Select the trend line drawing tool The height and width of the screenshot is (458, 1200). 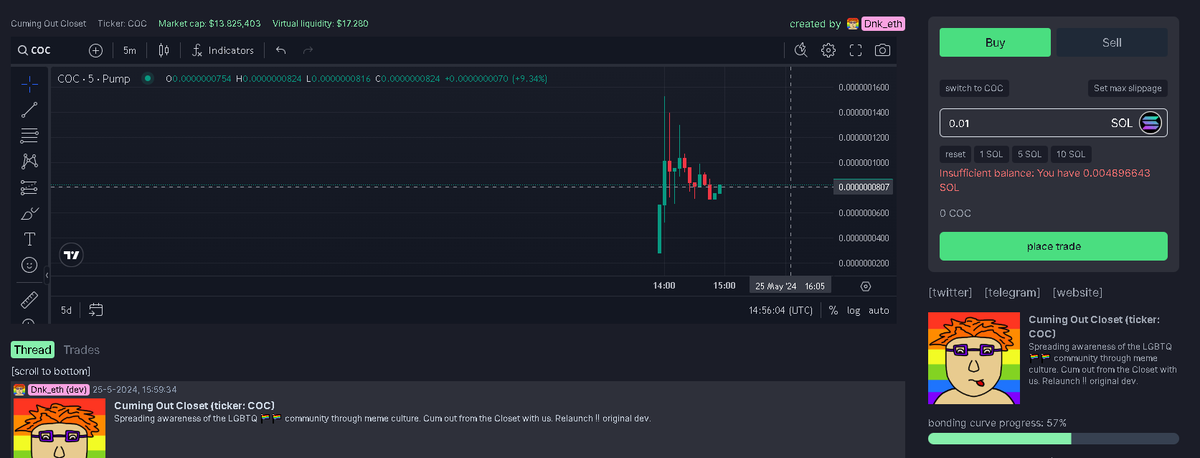tap(30, 109)
